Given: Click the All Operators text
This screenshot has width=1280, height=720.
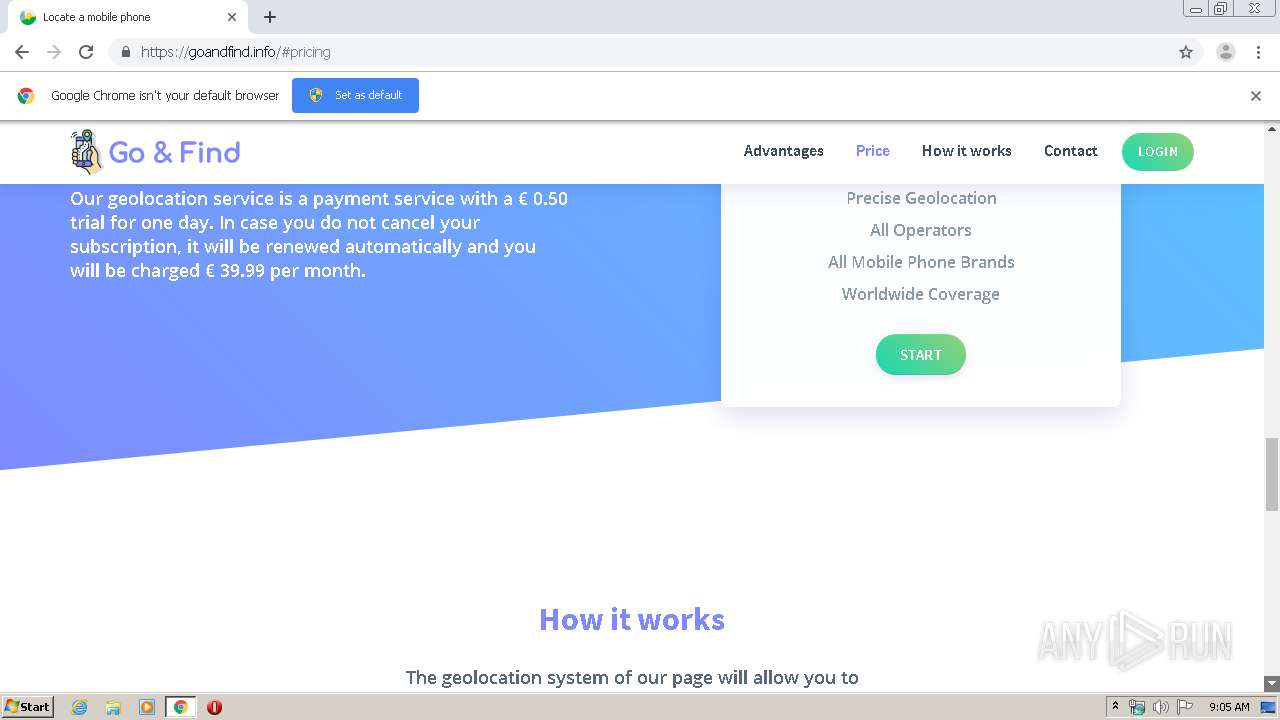Looking at the screenshot, I should coord(921,230).
